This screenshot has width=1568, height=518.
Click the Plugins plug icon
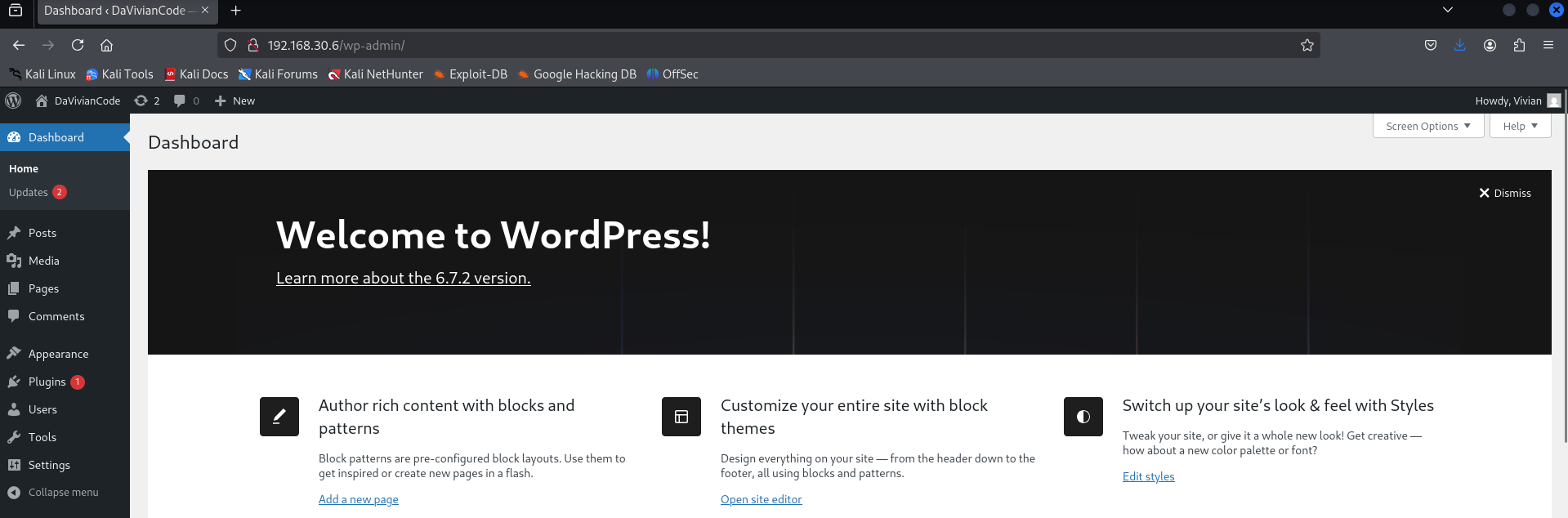click(x=14, y=382)
